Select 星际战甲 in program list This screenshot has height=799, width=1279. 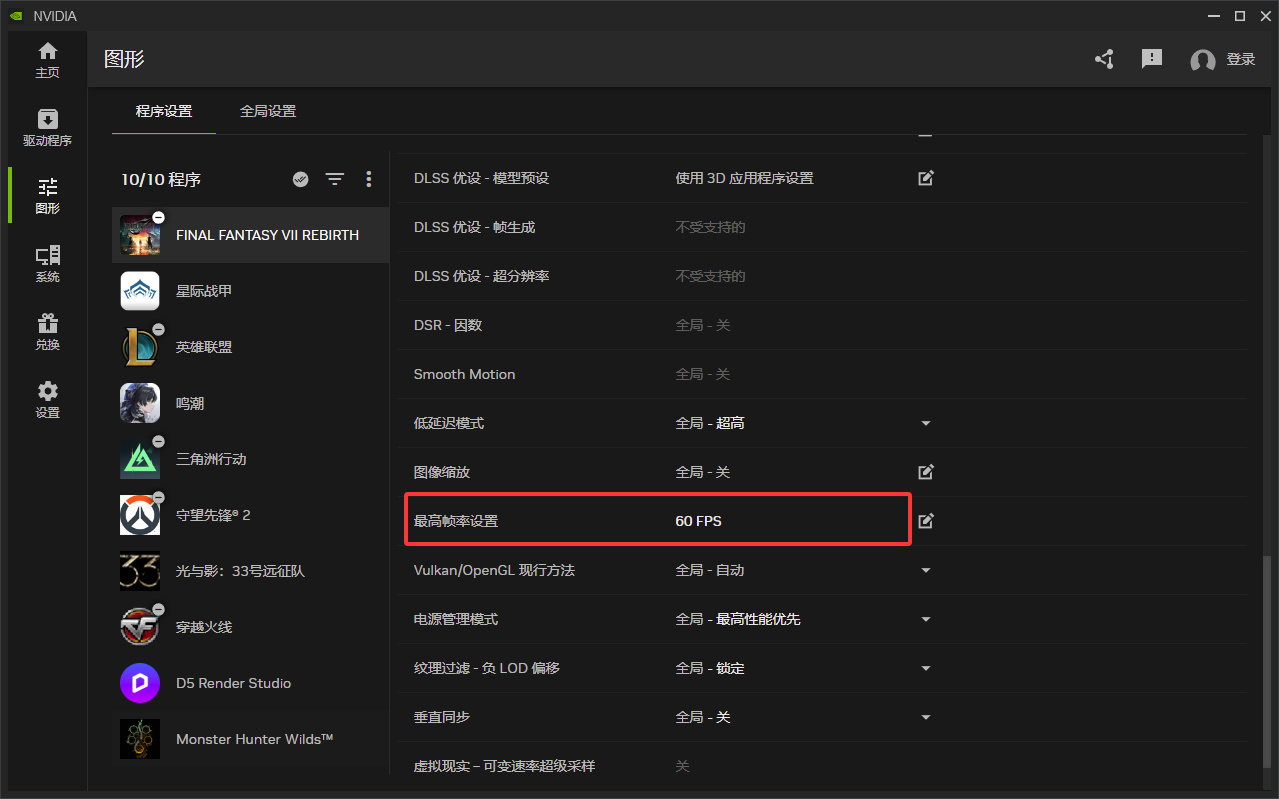(250, 291)
